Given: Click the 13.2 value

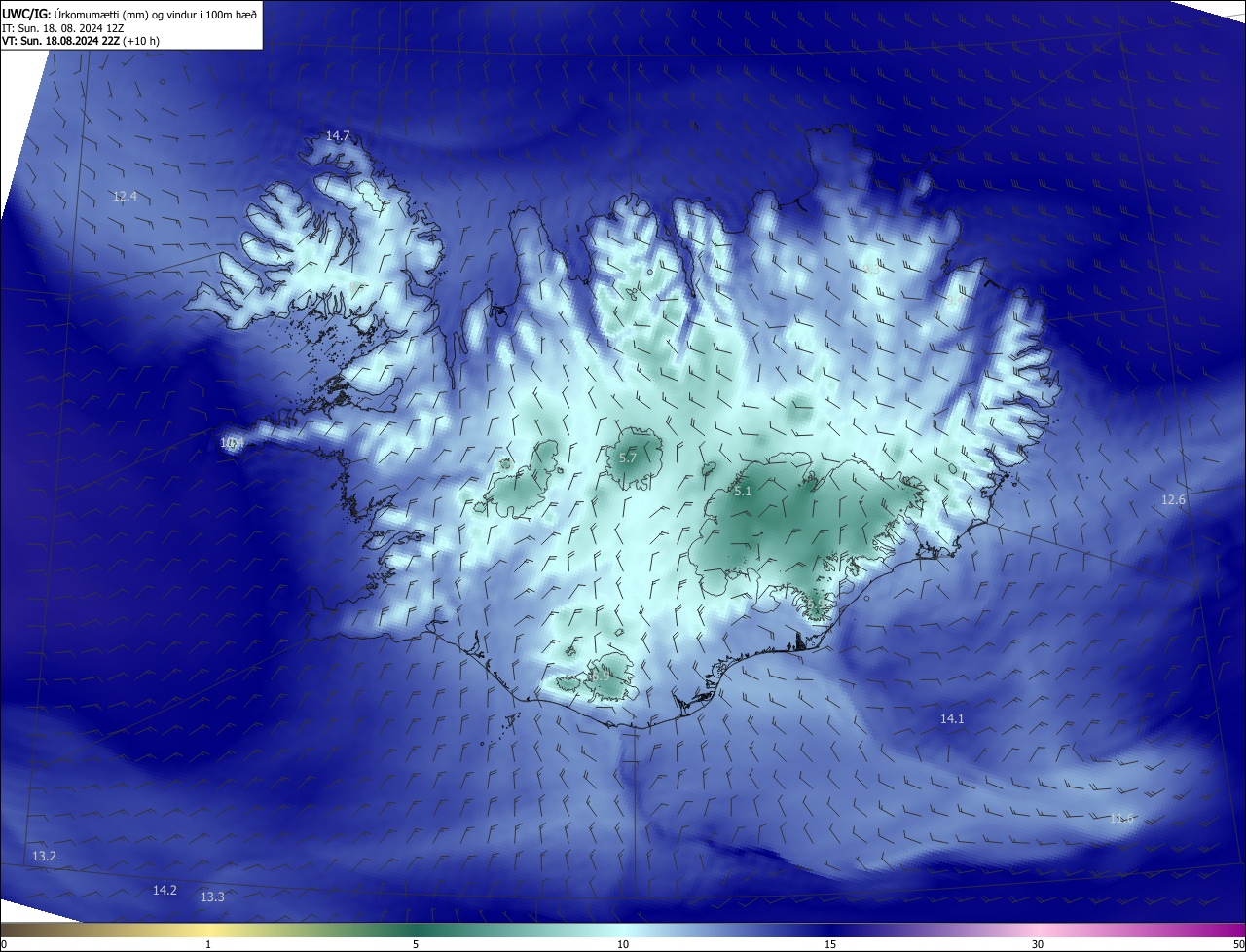Looking at the screenshot, I should click(x=44, y=857).
